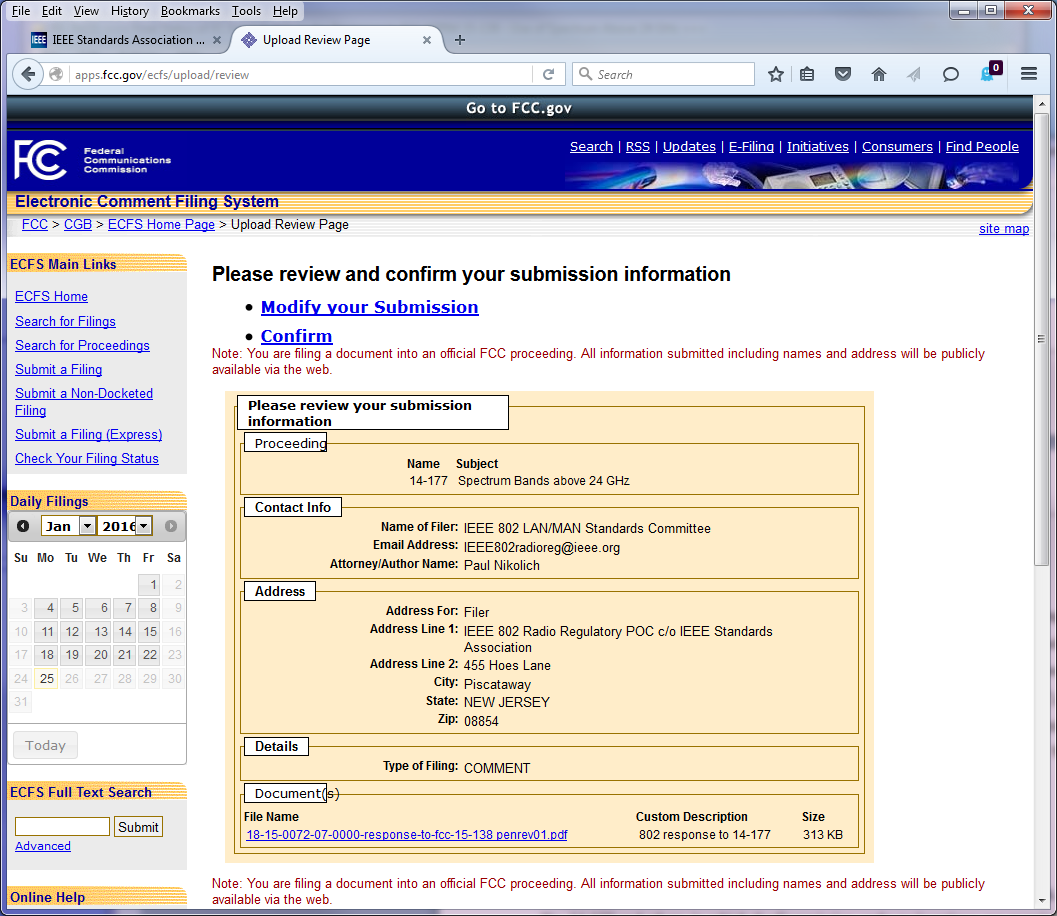This screenshot has width=1057, height=916.
Task: Click the FCC logo
Action: click(x=40, y=160)
